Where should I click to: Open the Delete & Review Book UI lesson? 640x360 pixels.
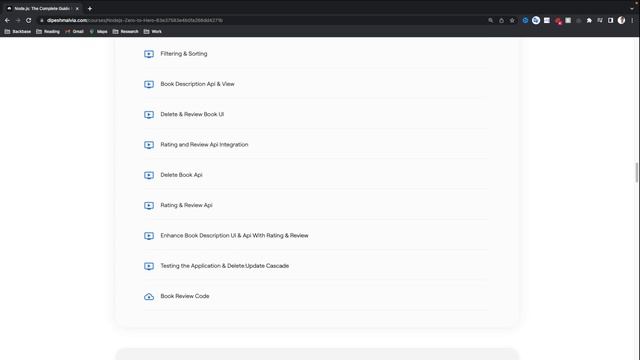pyautogui.click(x=192, y=114)
